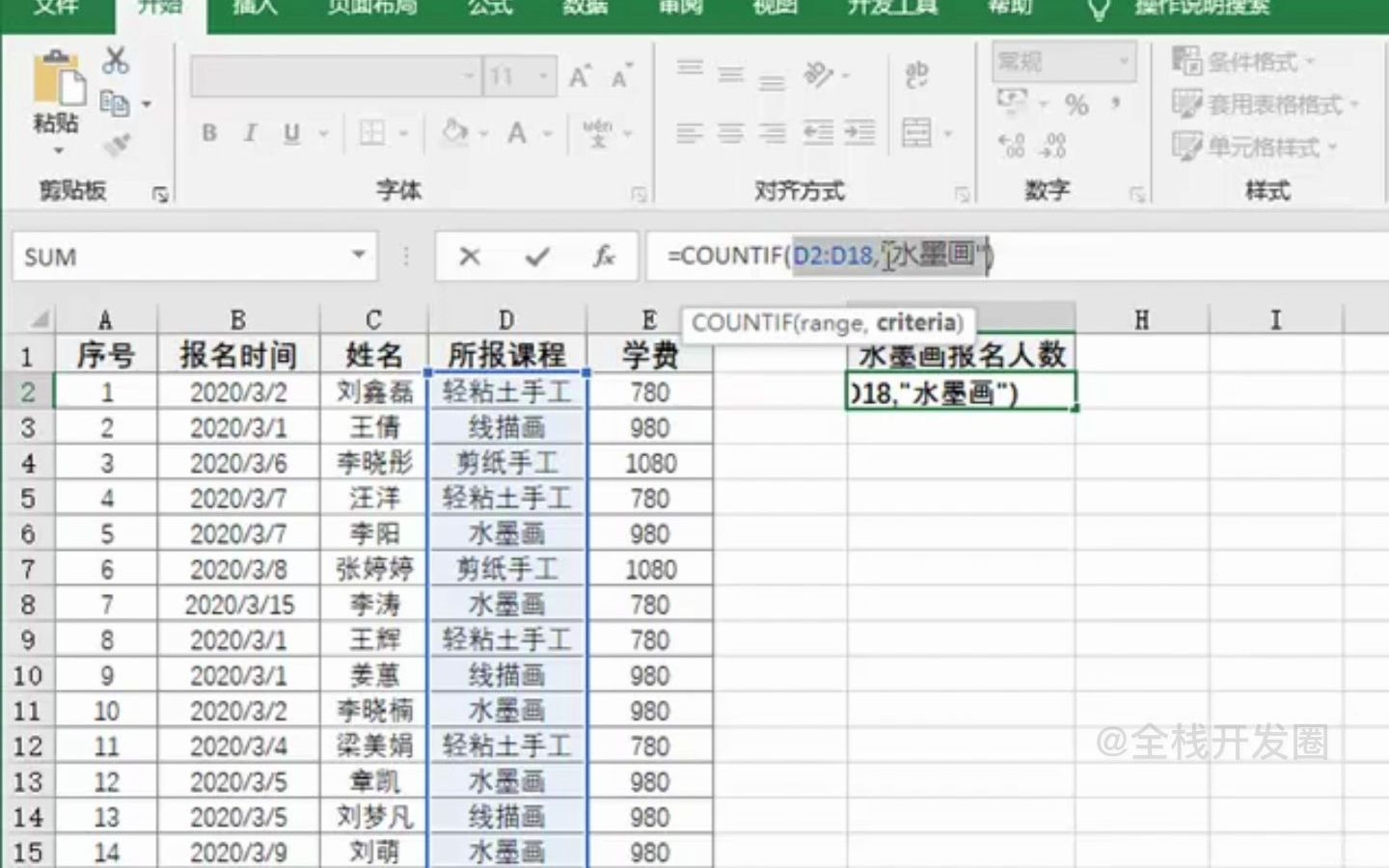Click the phonetic guide wén icon
This screenshot has height=868, width=1389.
(x=598, y=133)
